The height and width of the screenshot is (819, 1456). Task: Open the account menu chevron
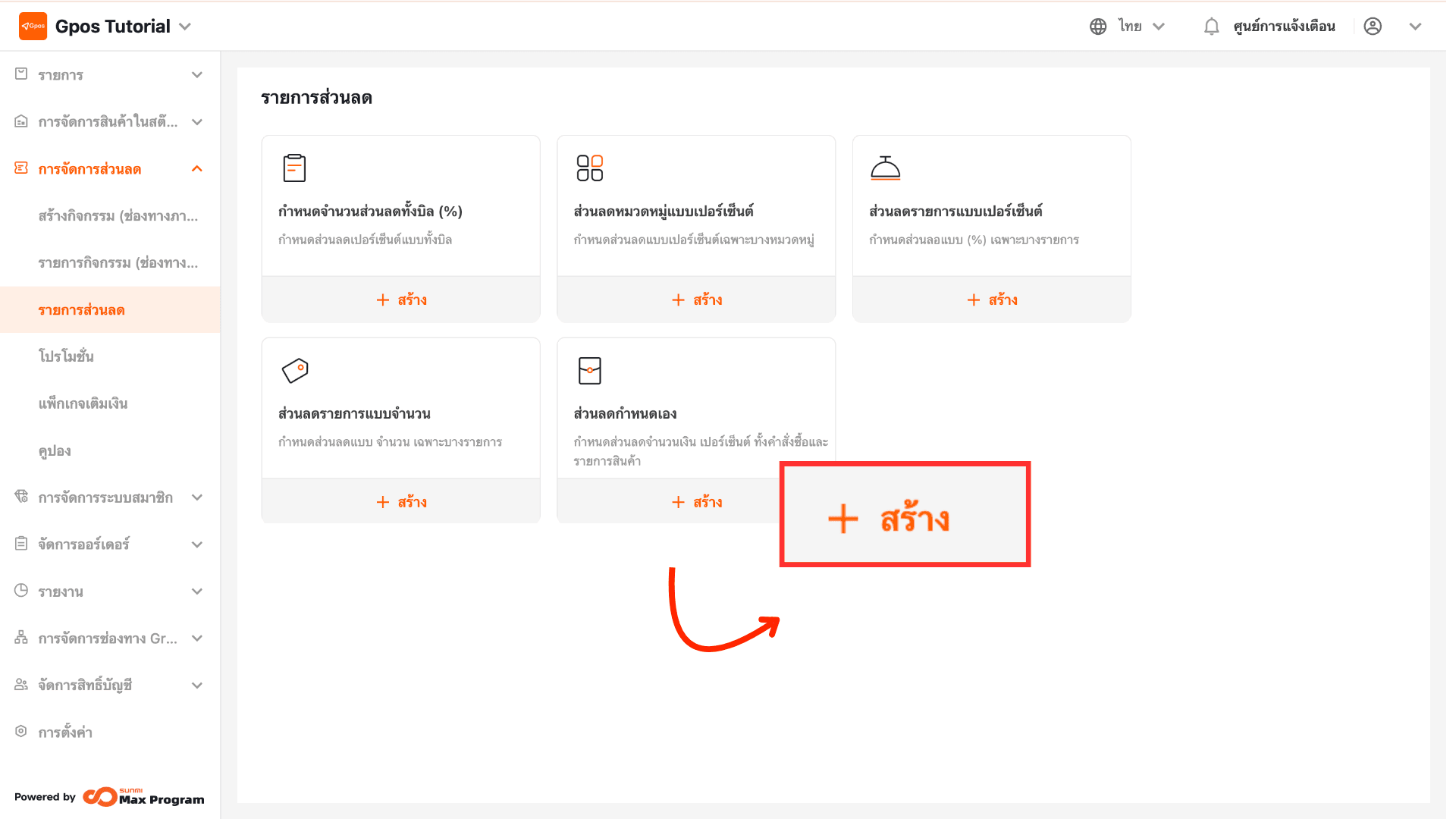1415,27
